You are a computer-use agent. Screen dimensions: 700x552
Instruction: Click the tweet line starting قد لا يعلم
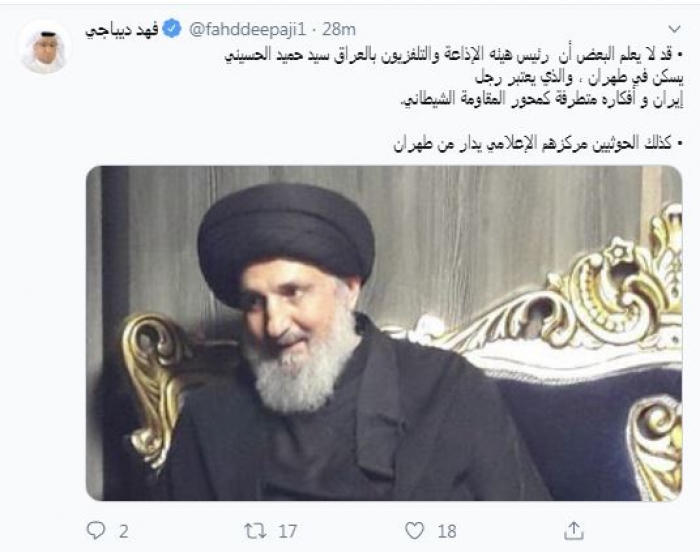(454, 56)
